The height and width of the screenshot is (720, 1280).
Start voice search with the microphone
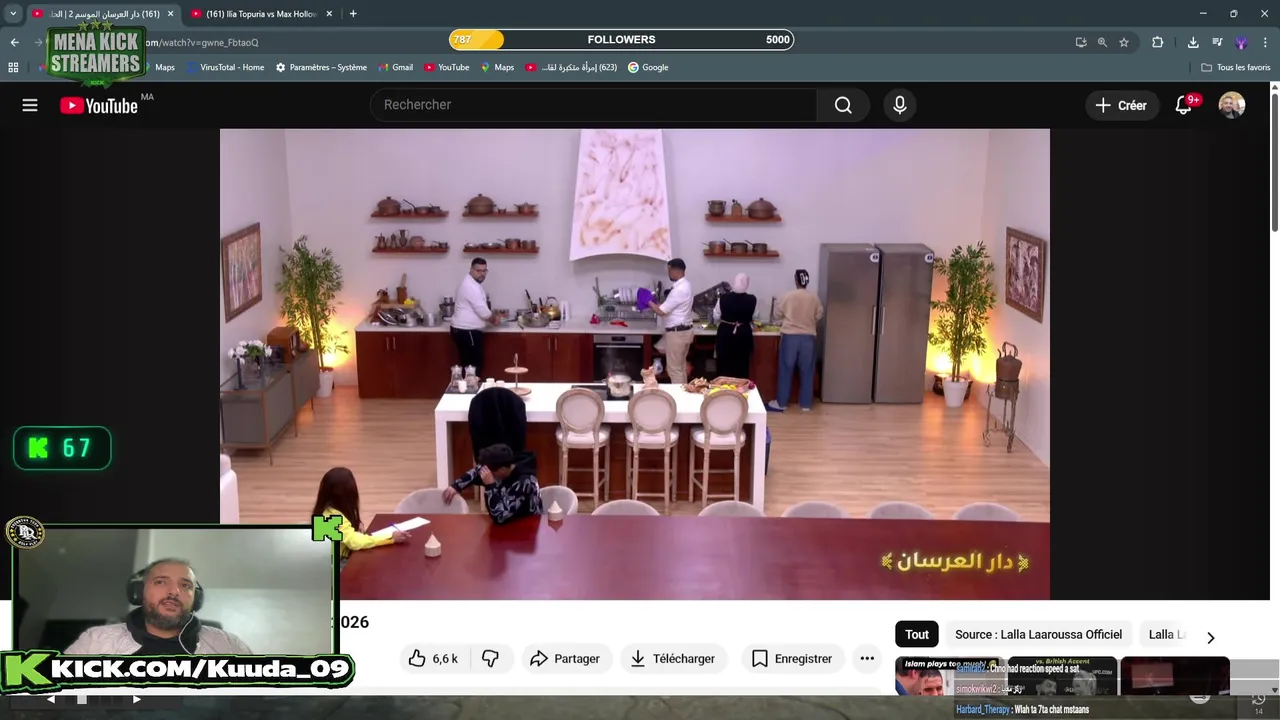pyautogui.click(x=900, y=105)
